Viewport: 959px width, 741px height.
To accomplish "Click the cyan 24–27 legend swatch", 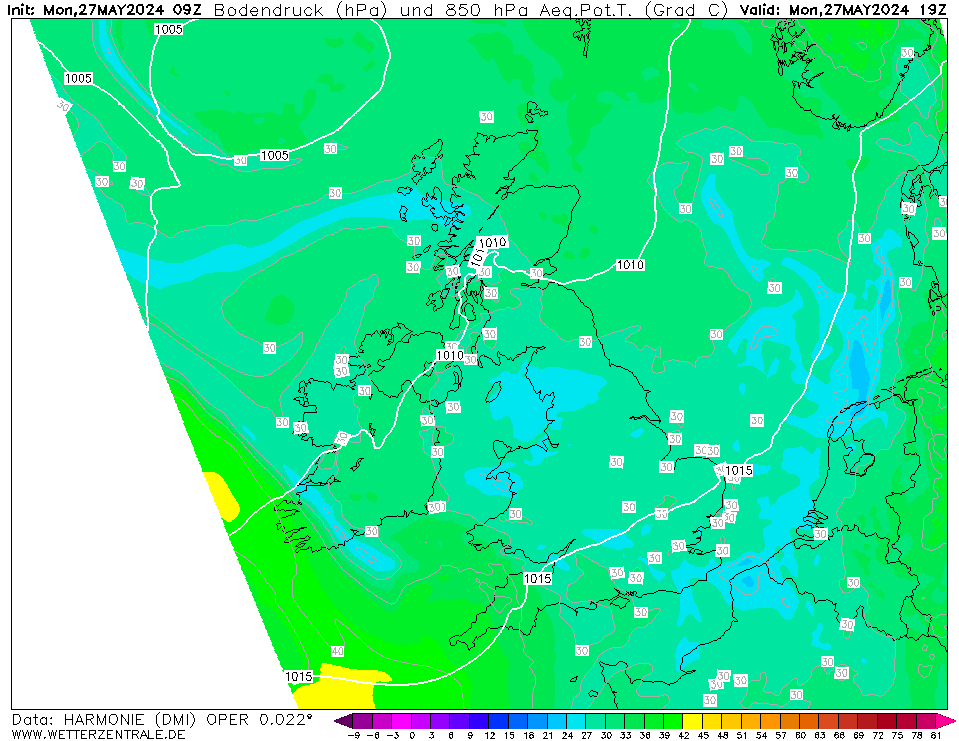I will (577, 720).
